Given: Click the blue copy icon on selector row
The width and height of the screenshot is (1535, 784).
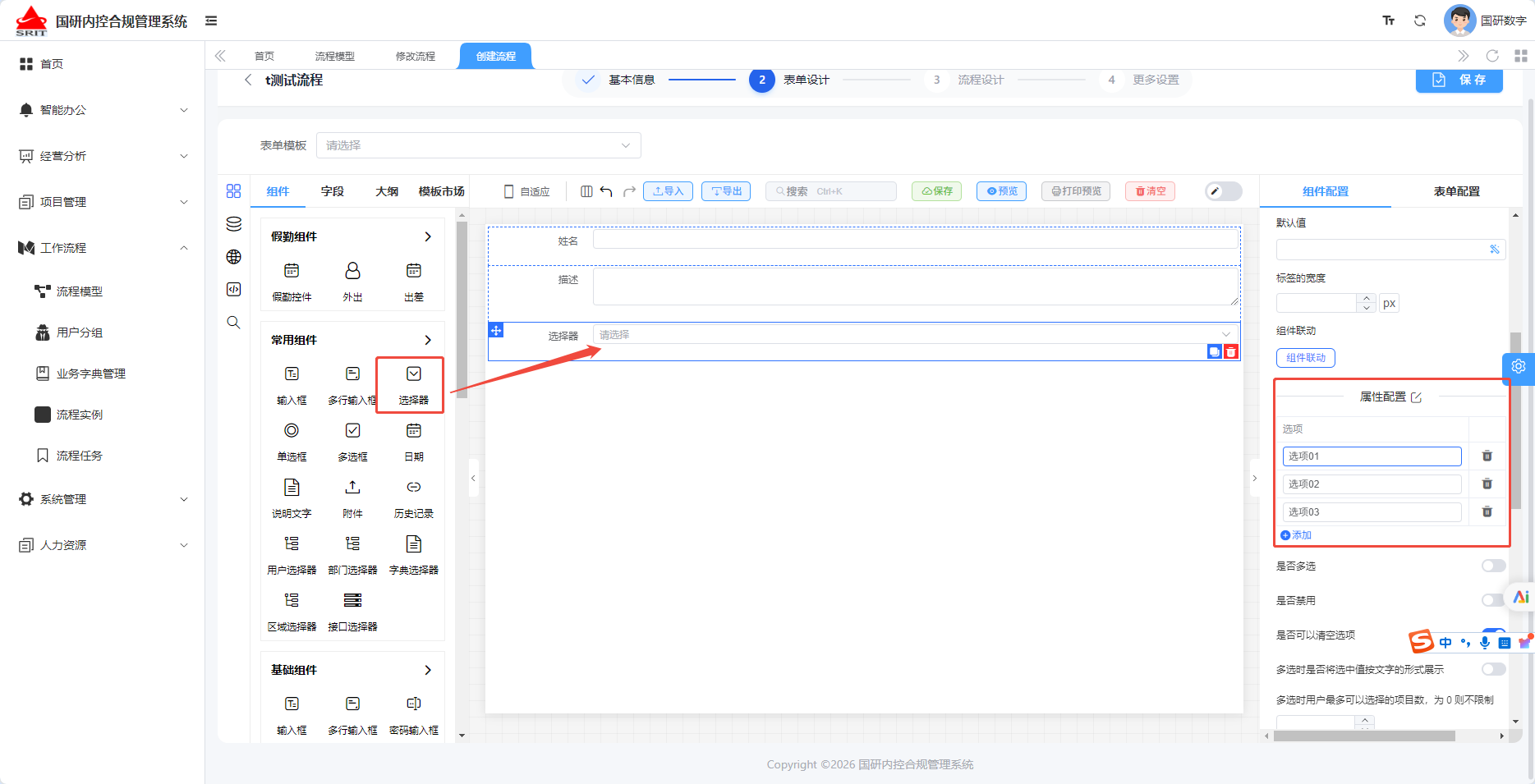Looking at the screenshot, I should (x=1214, y=351).
